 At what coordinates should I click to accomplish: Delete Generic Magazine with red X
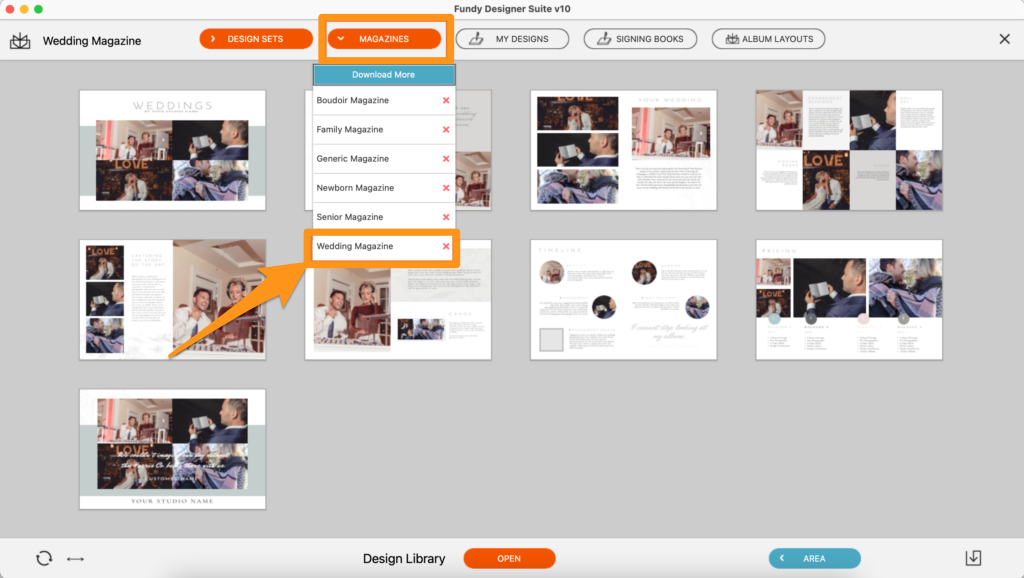(x=446, y=159)
